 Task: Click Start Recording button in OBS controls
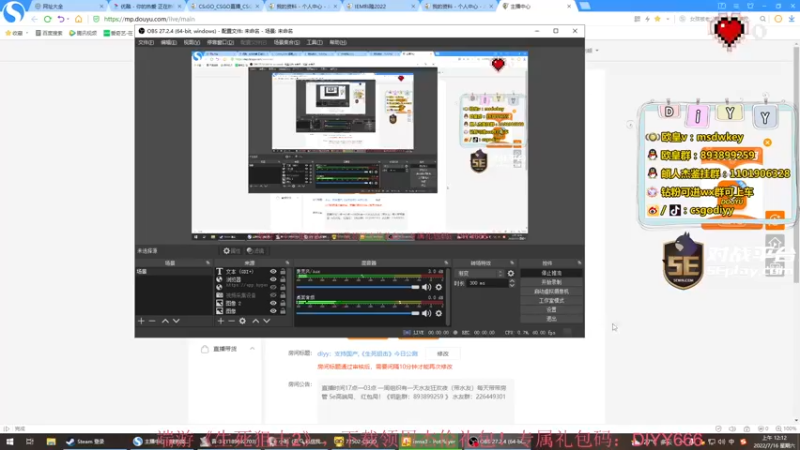552,282
